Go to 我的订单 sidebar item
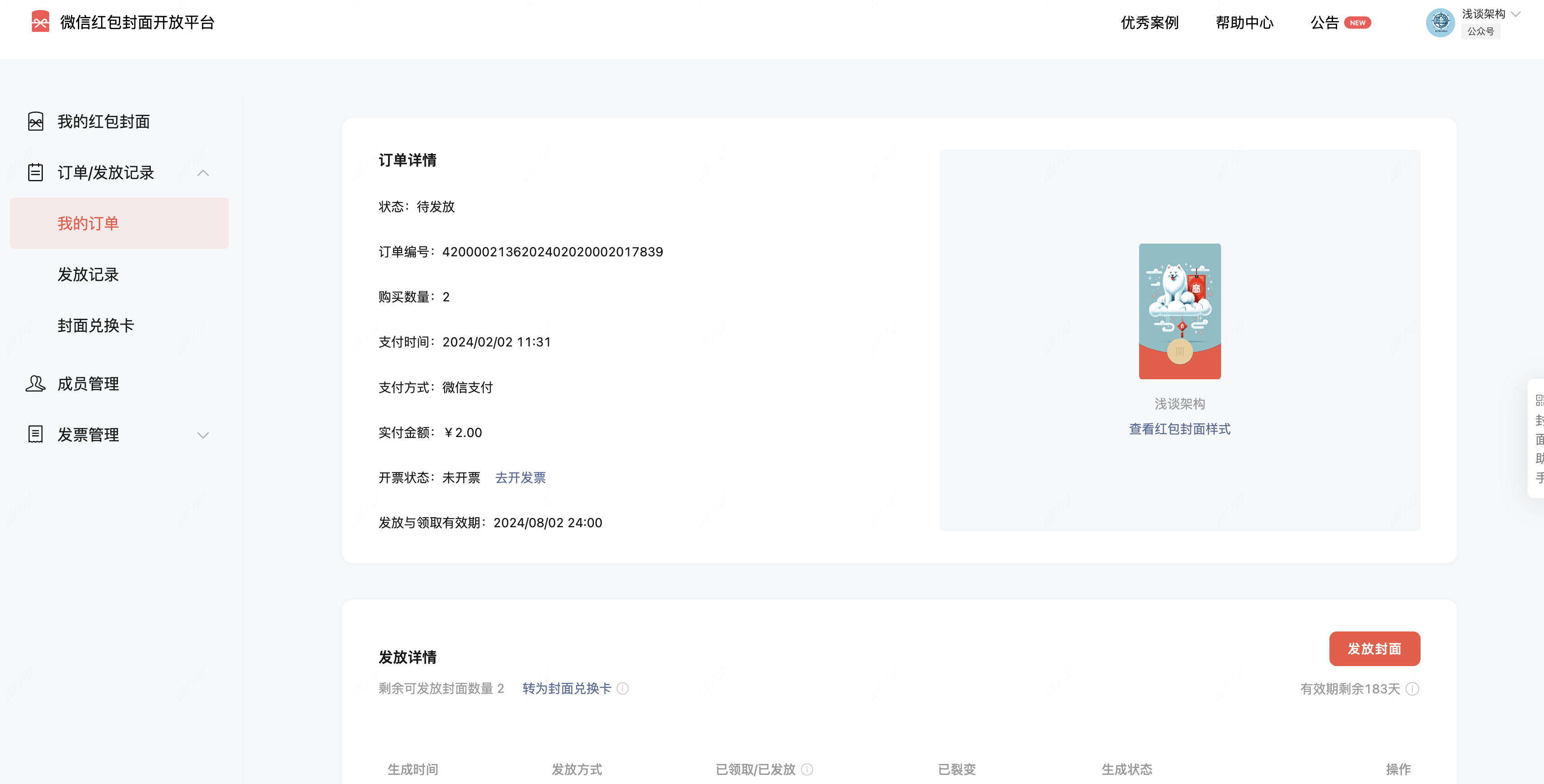This screenshot has height=784, width=1544. [88, 224]
